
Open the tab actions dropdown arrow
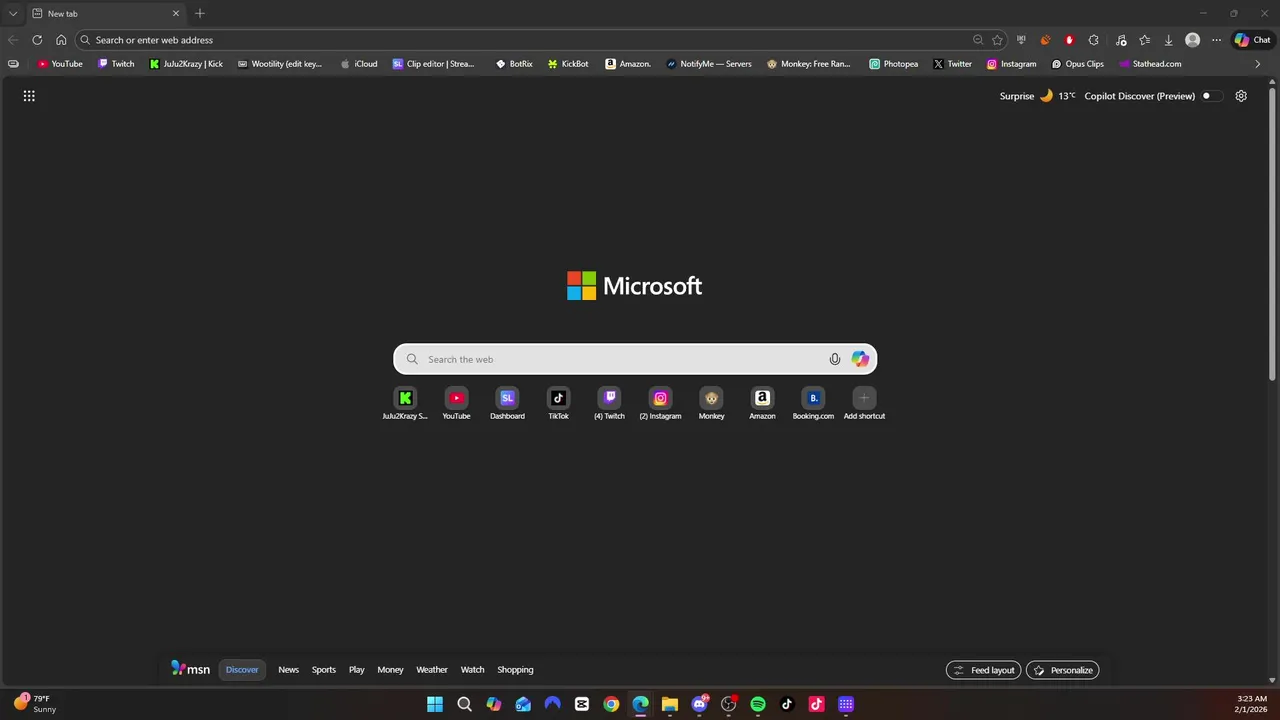point(13,14)
